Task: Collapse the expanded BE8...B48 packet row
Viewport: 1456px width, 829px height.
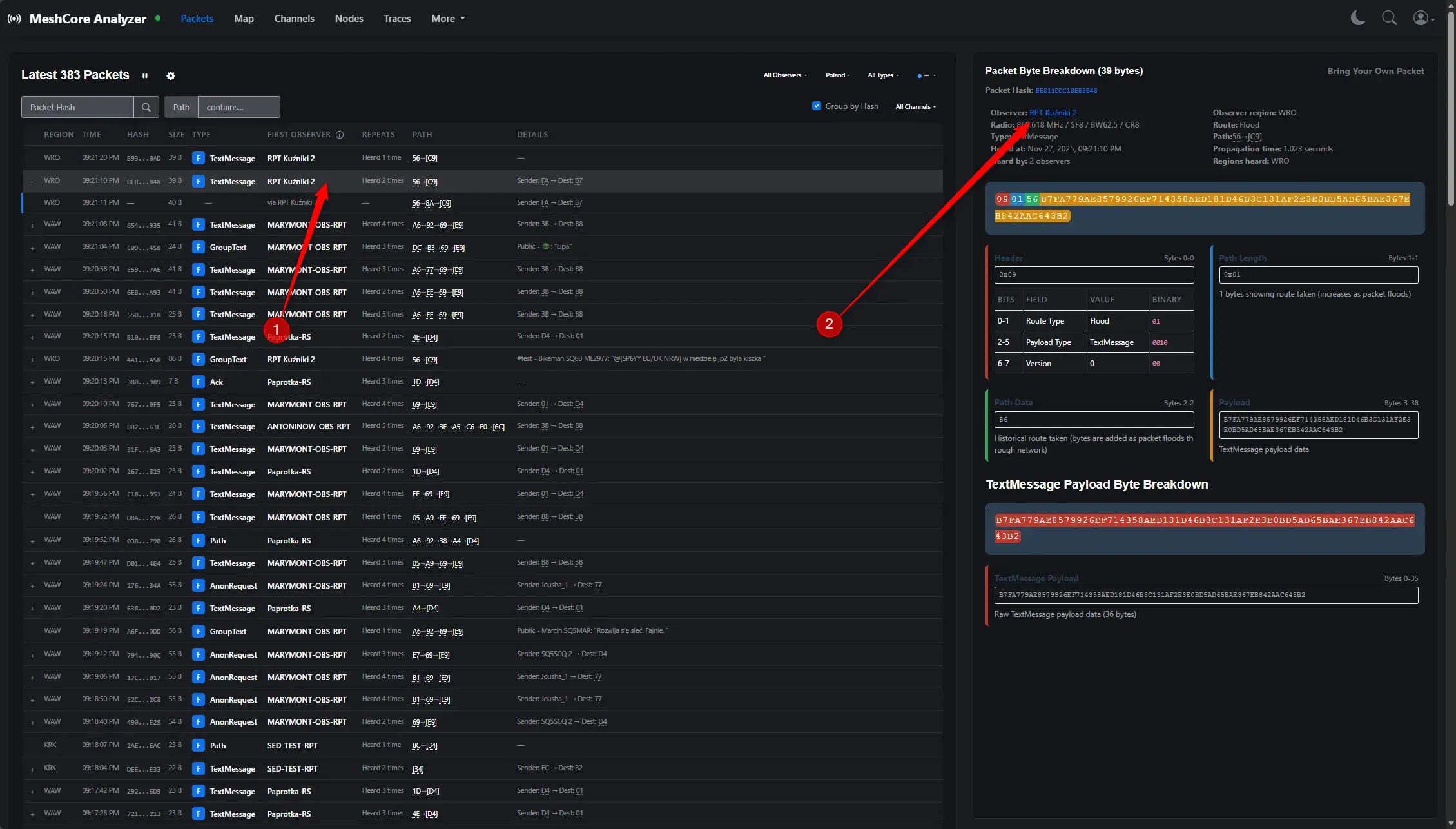Action: click(x=33, y=182)
